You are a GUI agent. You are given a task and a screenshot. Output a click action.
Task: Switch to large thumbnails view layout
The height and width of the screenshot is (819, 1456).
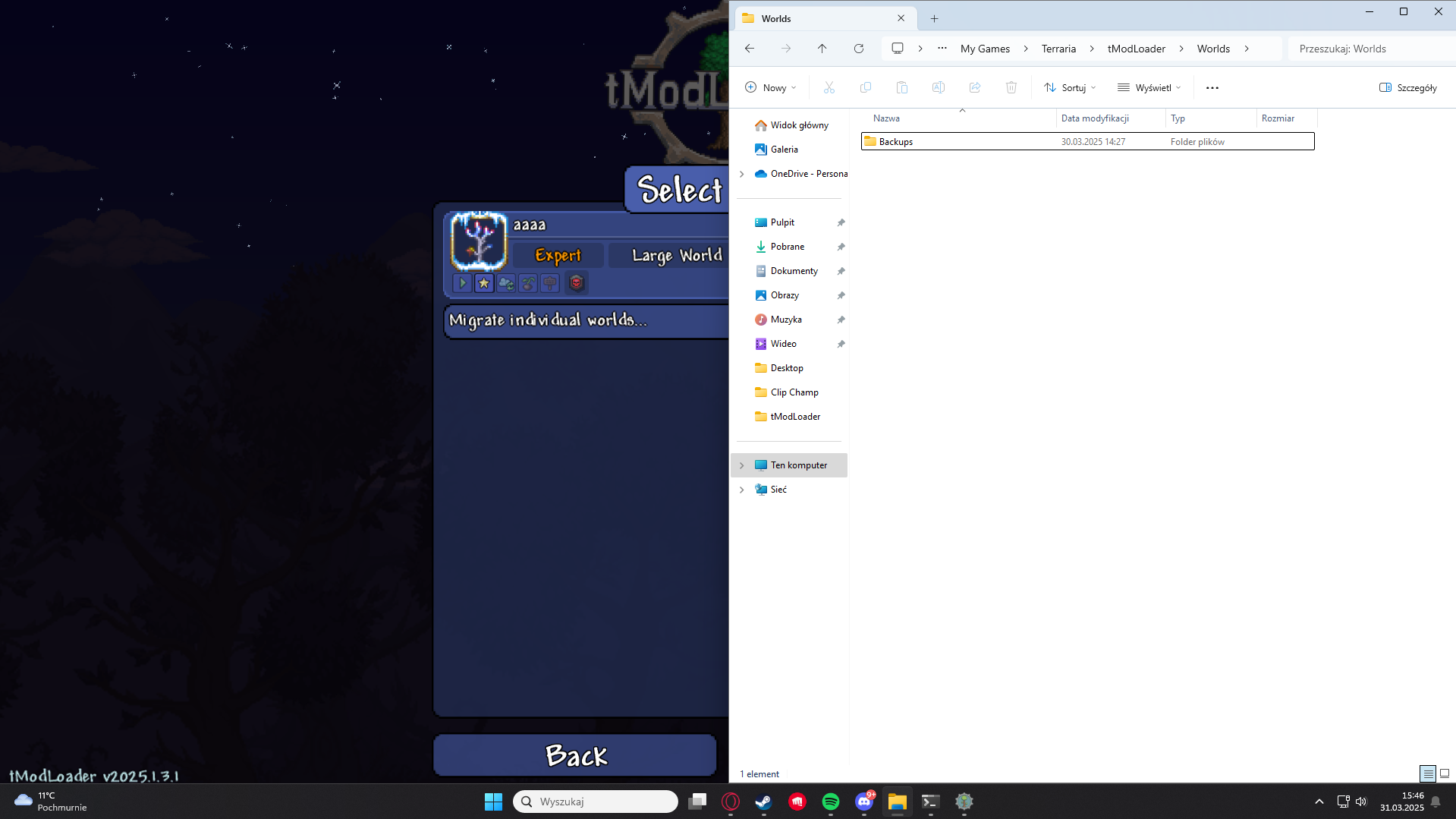(x=1445, y=773)
